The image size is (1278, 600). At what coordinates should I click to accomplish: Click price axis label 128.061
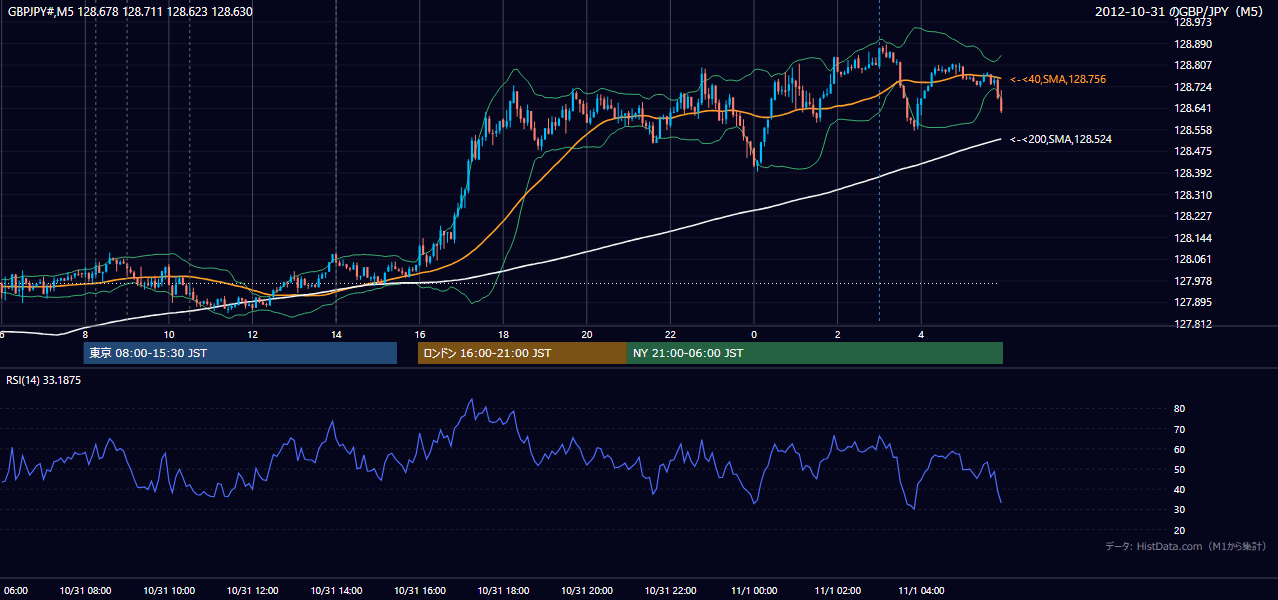(x=1192, y=259)
